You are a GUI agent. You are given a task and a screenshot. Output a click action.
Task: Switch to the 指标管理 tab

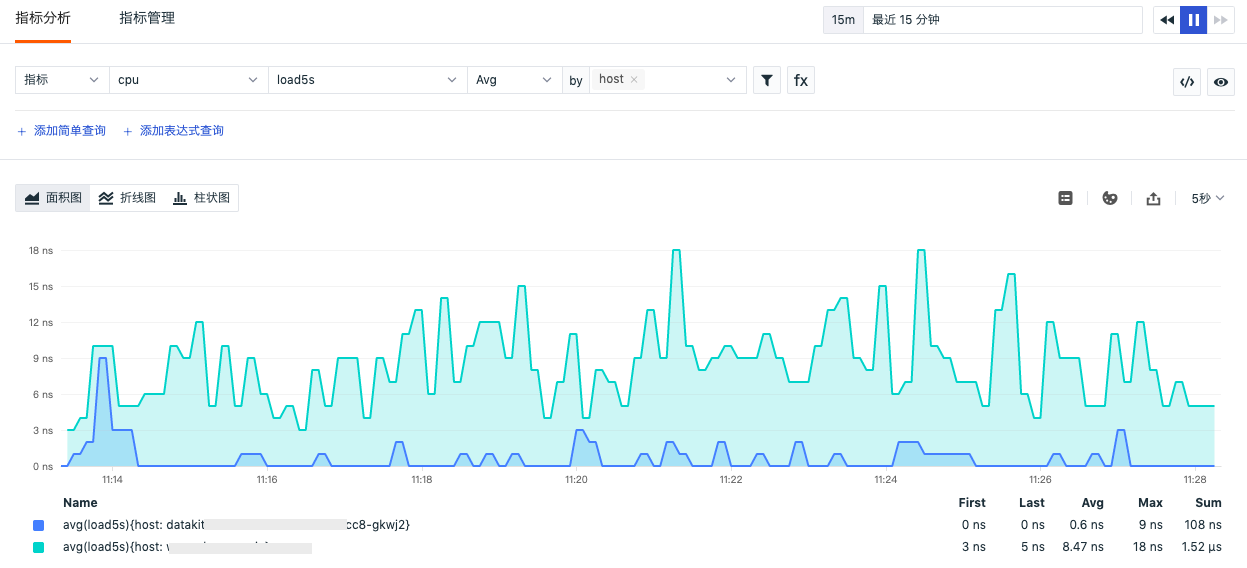147,18
